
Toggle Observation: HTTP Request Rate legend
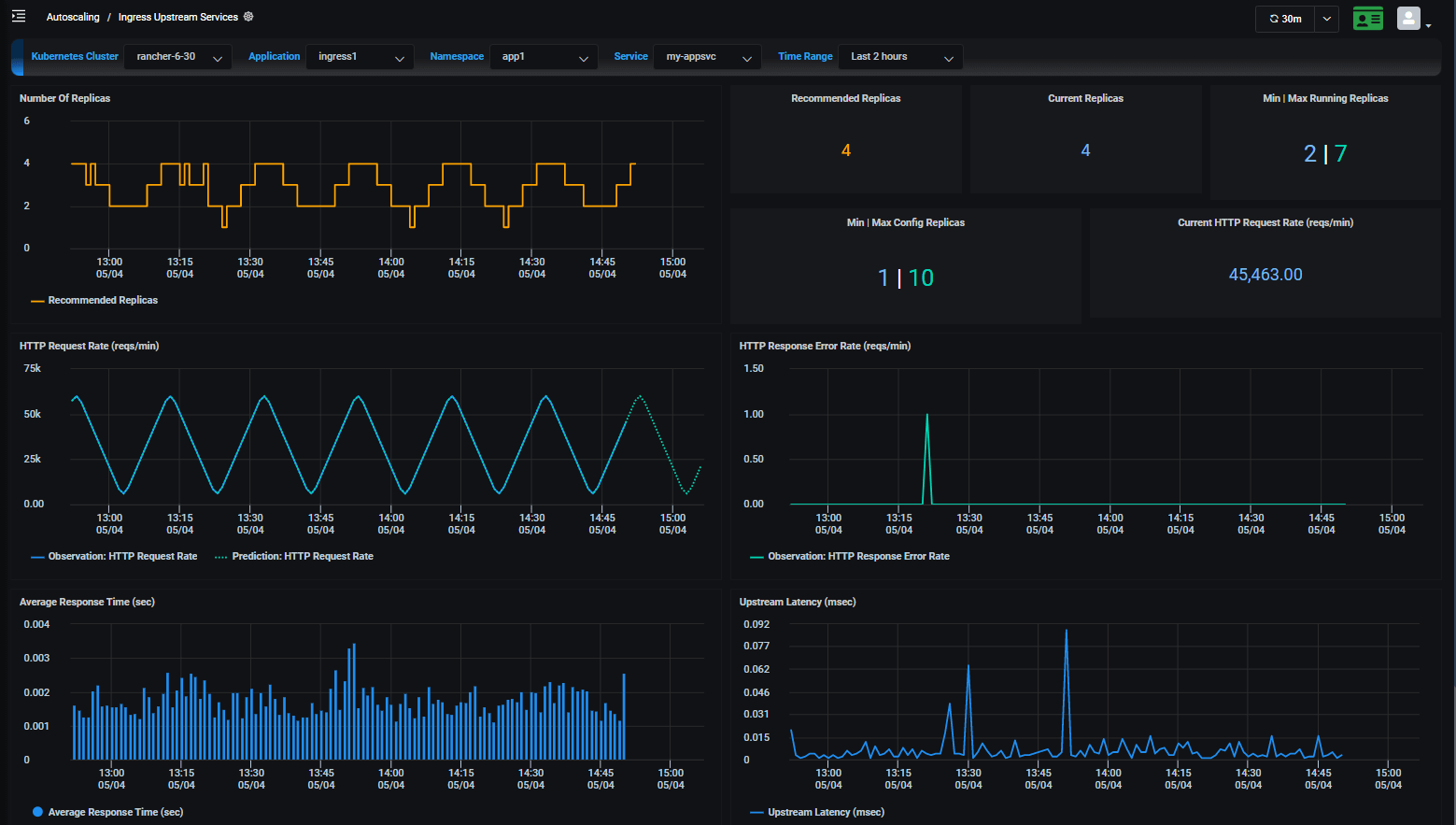(x=114, y=556)
